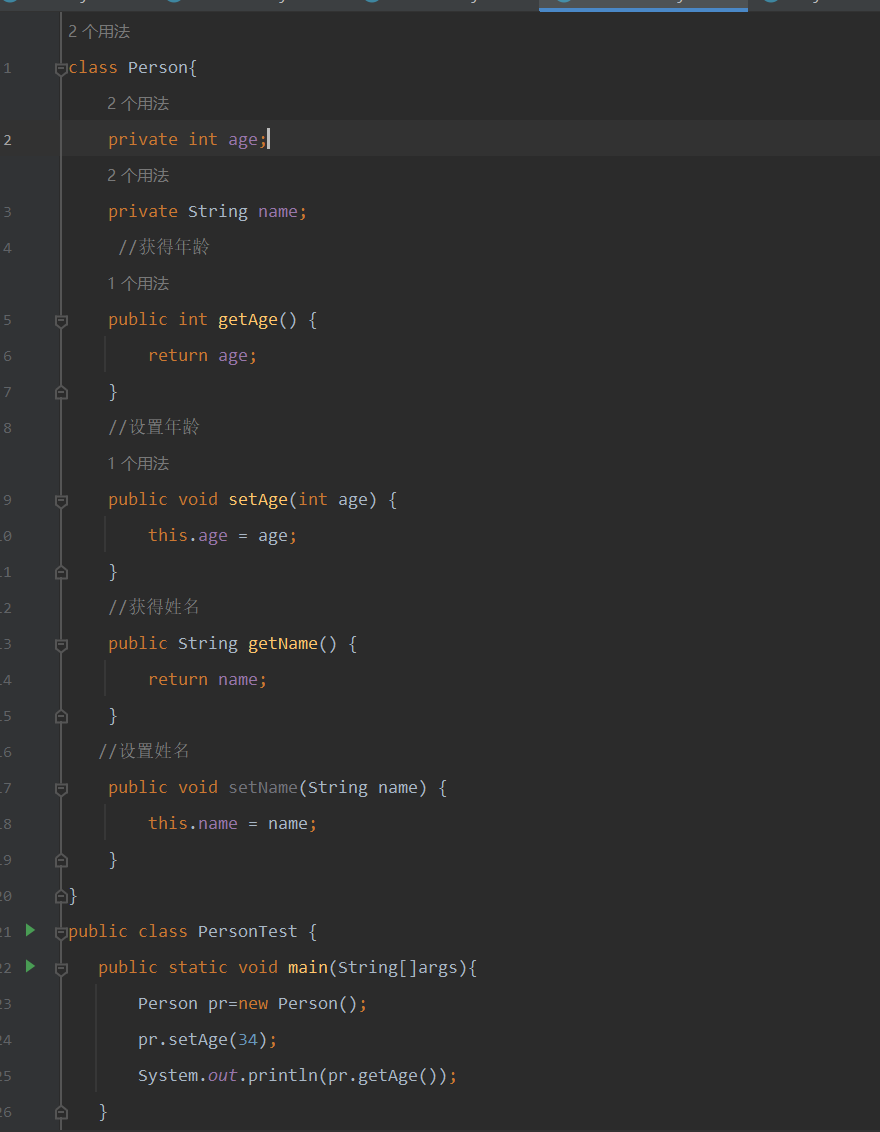Open the '2 个用法' hint above private String name
Image resolution: width=880 pixels, height=1132 pixels.
(x=138, y=175)
